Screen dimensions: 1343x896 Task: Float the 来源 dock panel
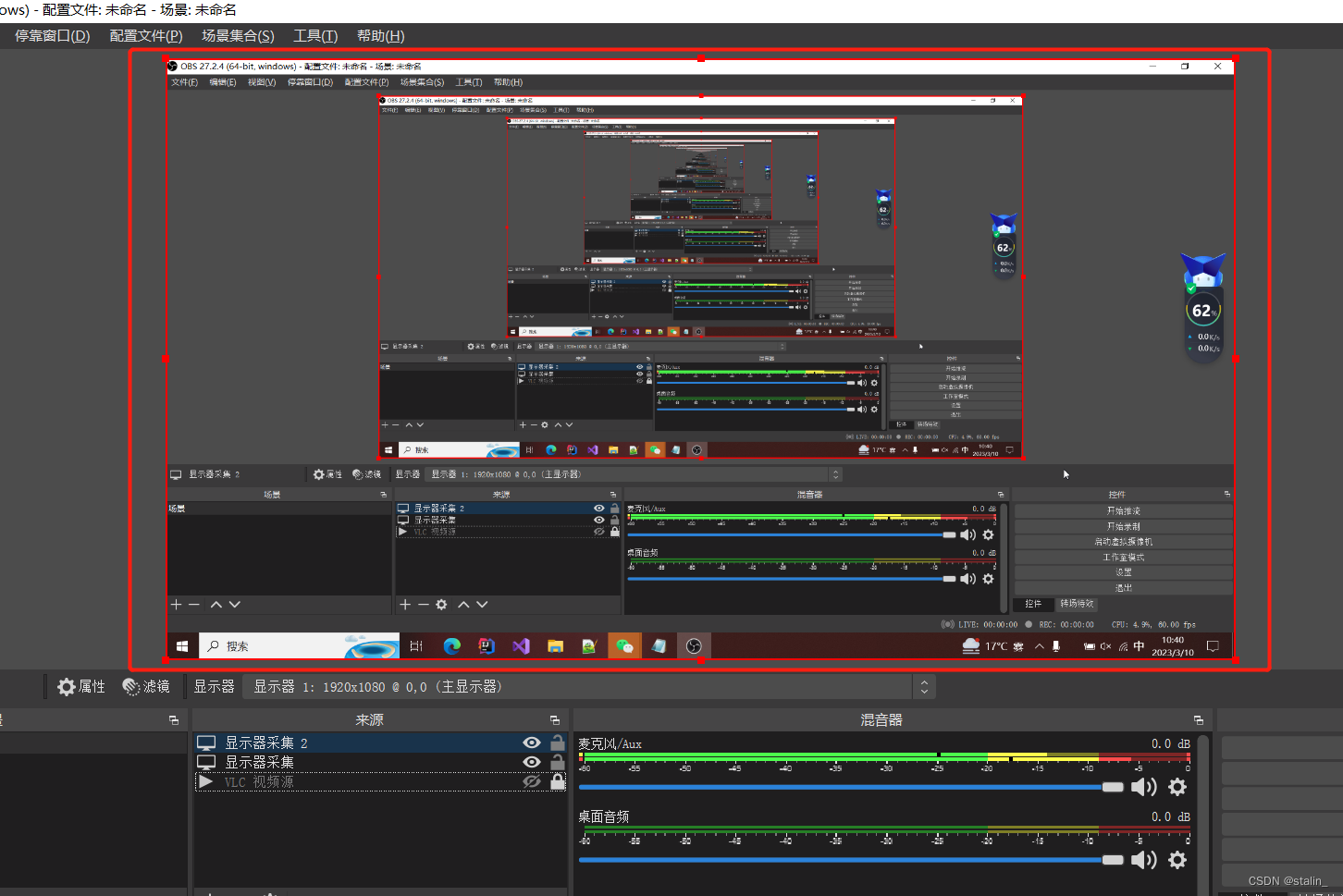(x=555, y=720)
